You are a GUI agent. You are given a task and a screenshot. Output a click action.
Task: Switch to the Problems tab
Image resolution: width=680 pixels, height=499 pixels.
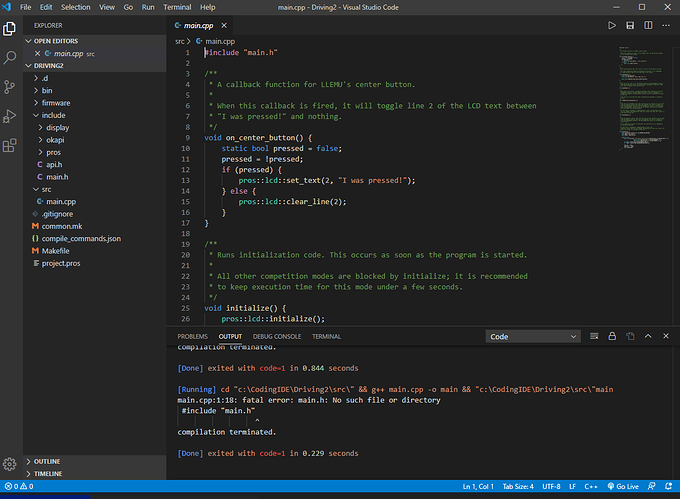(193, 336)
